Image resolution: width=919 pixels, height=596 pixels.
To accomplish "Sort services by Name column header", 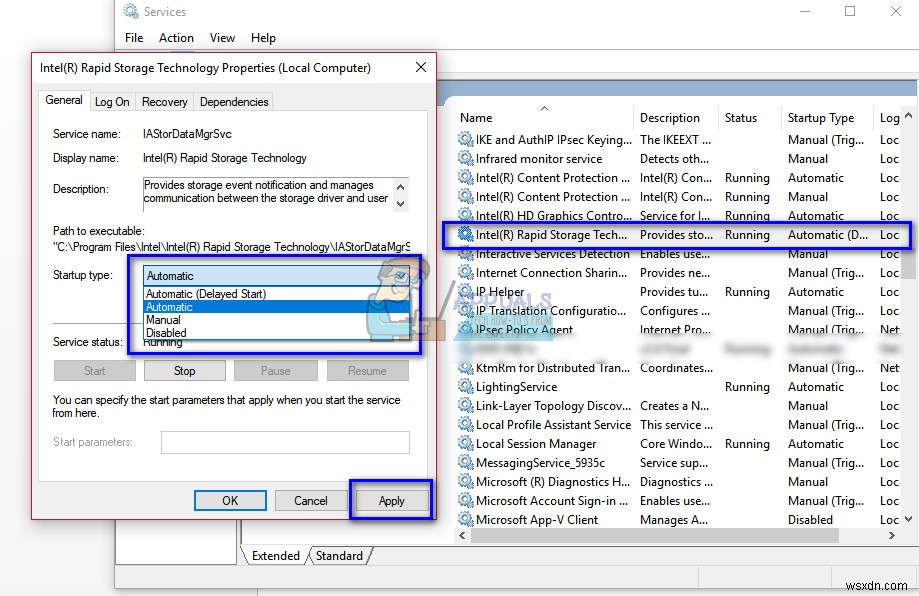I will pos(544,118).
